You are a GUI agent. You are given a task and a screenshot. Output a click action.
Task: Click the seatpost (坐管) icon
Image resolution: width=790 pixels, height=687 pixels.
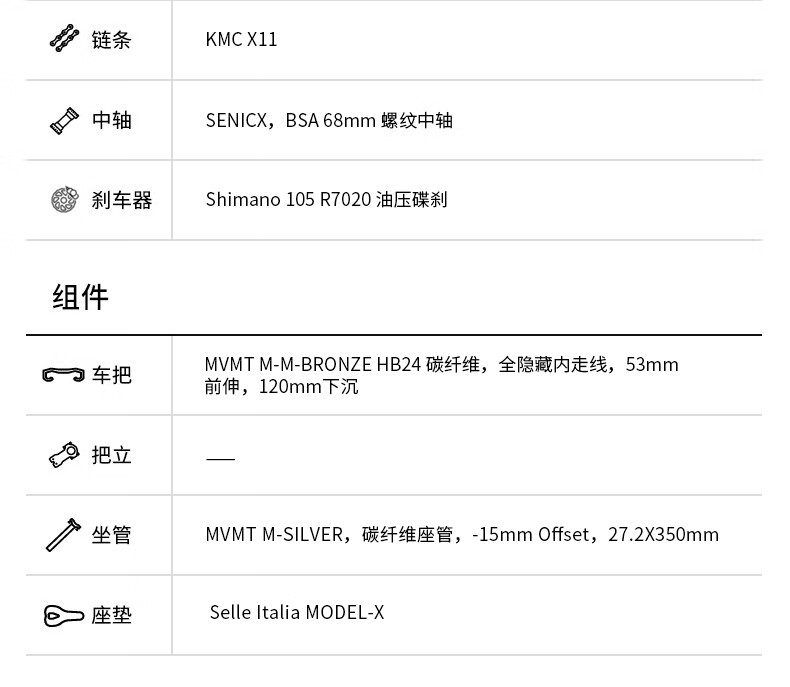coord(63,535)
